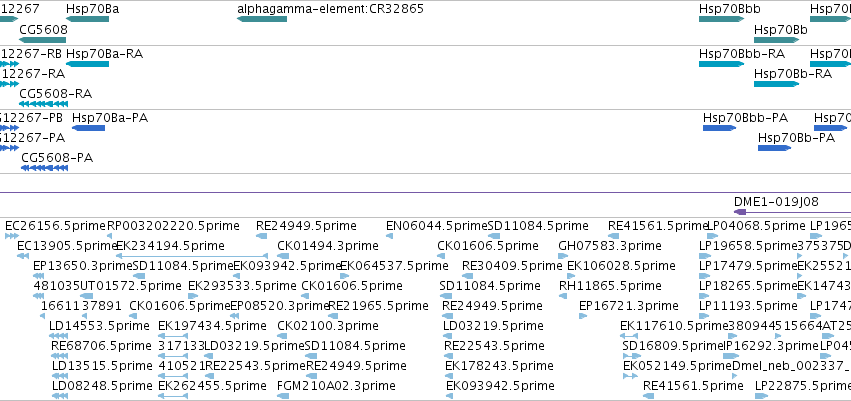Click the RE24949.5prime EST label at top

point(306,226)
